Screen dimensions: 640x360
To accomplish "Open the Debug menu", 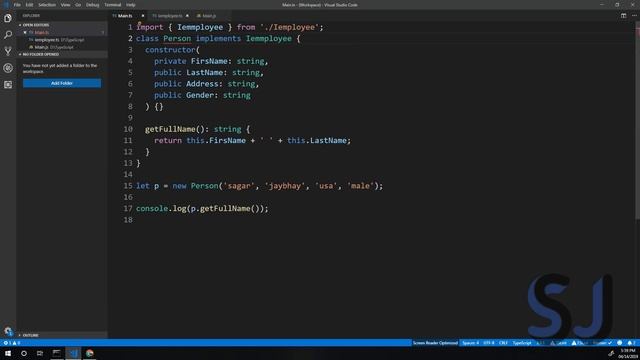I will coord(93,5).
